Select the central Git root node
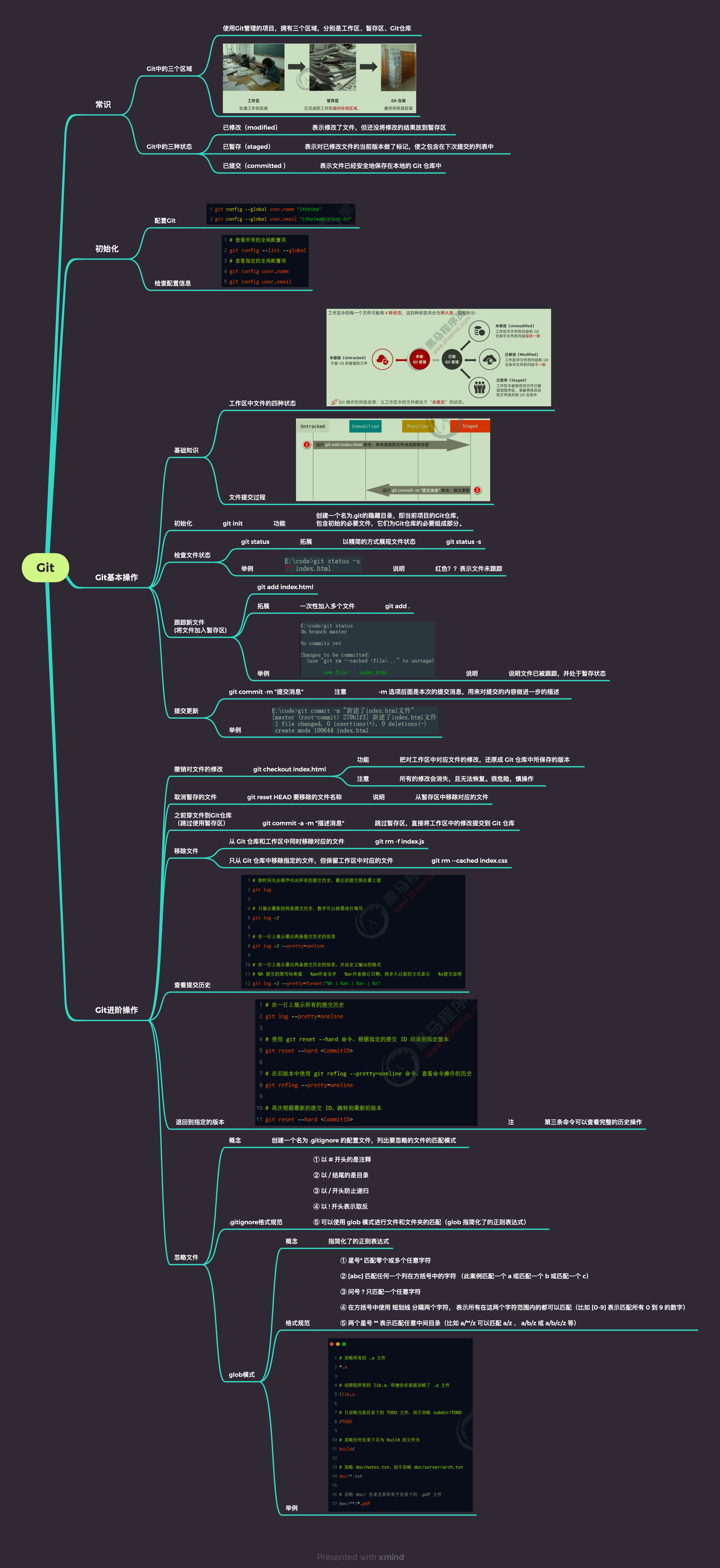 point(46,567)
